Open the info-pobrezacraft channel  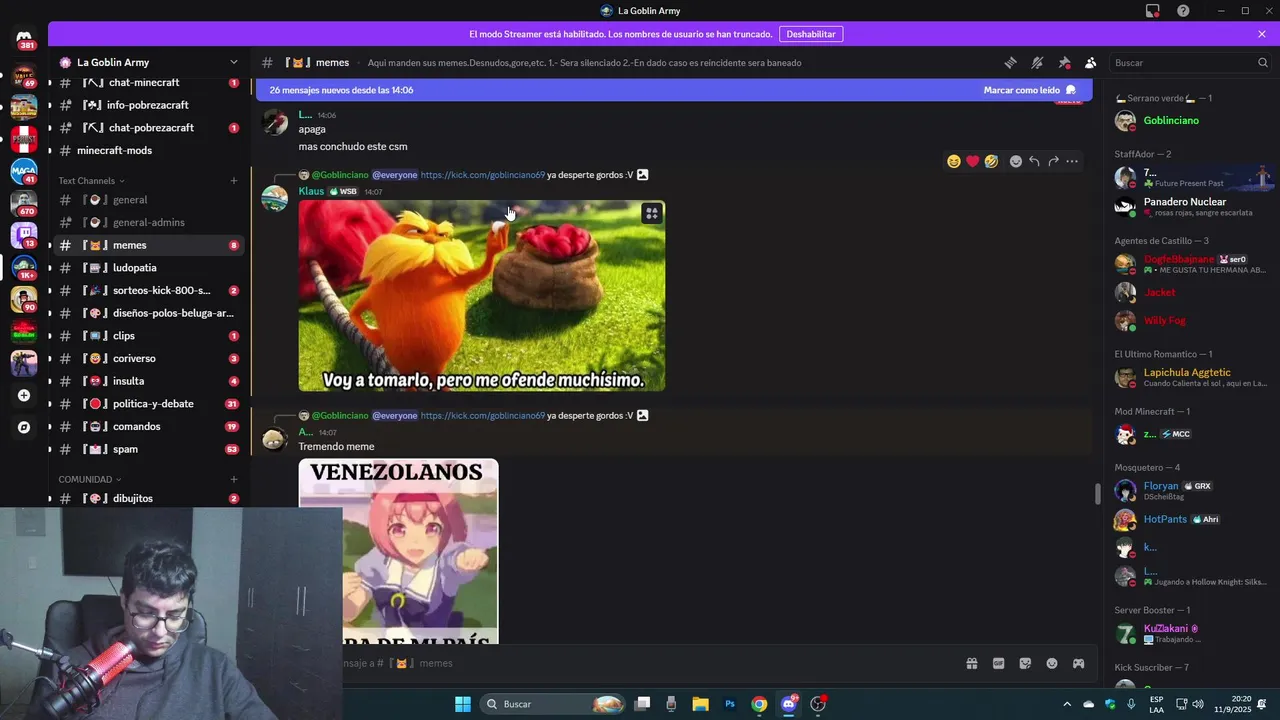point(149,105)
